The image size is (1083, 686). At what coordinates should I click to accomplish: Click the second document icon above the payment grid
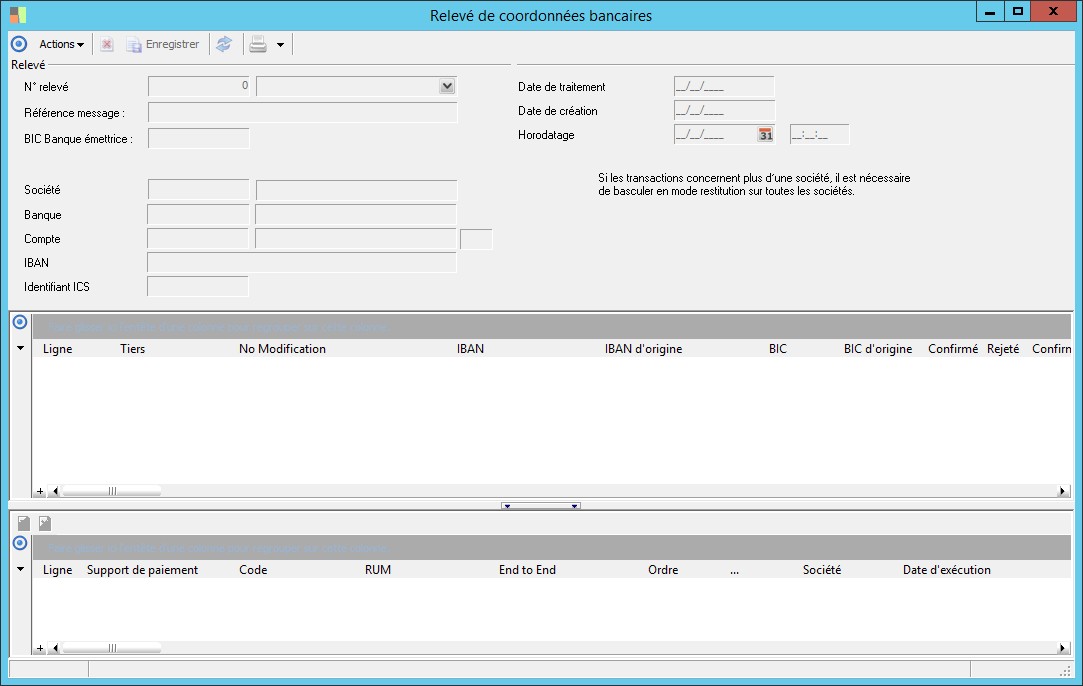pyautogui.click(x=44, y=523)
